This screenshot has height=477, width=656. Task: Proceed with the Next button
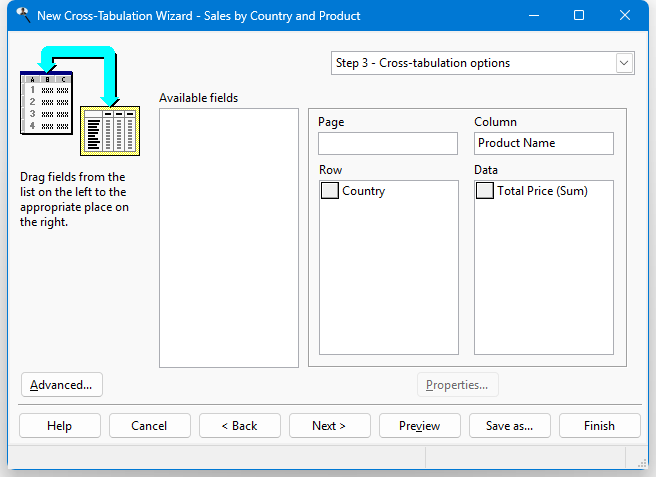[x=329, y=425]
